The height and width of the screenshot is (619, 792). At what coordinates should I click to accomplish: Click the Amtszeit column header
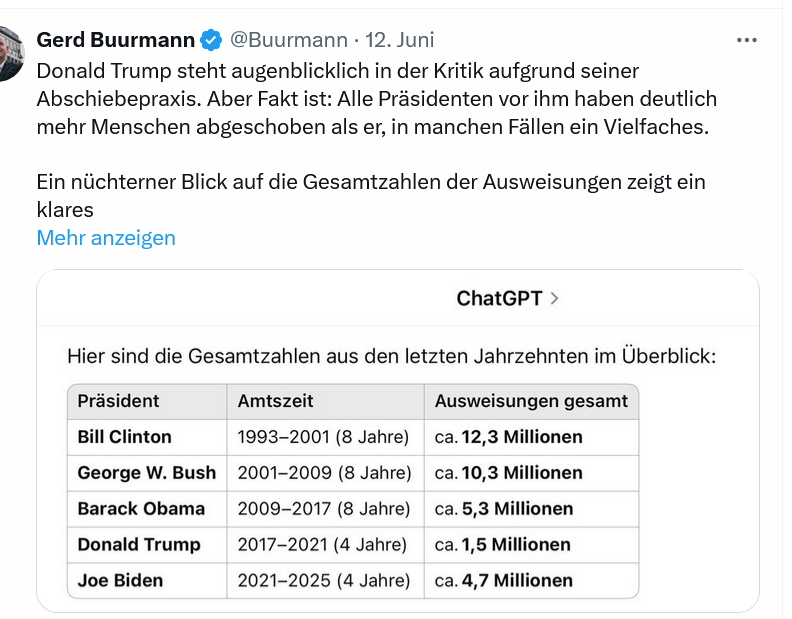click(275, 401)
